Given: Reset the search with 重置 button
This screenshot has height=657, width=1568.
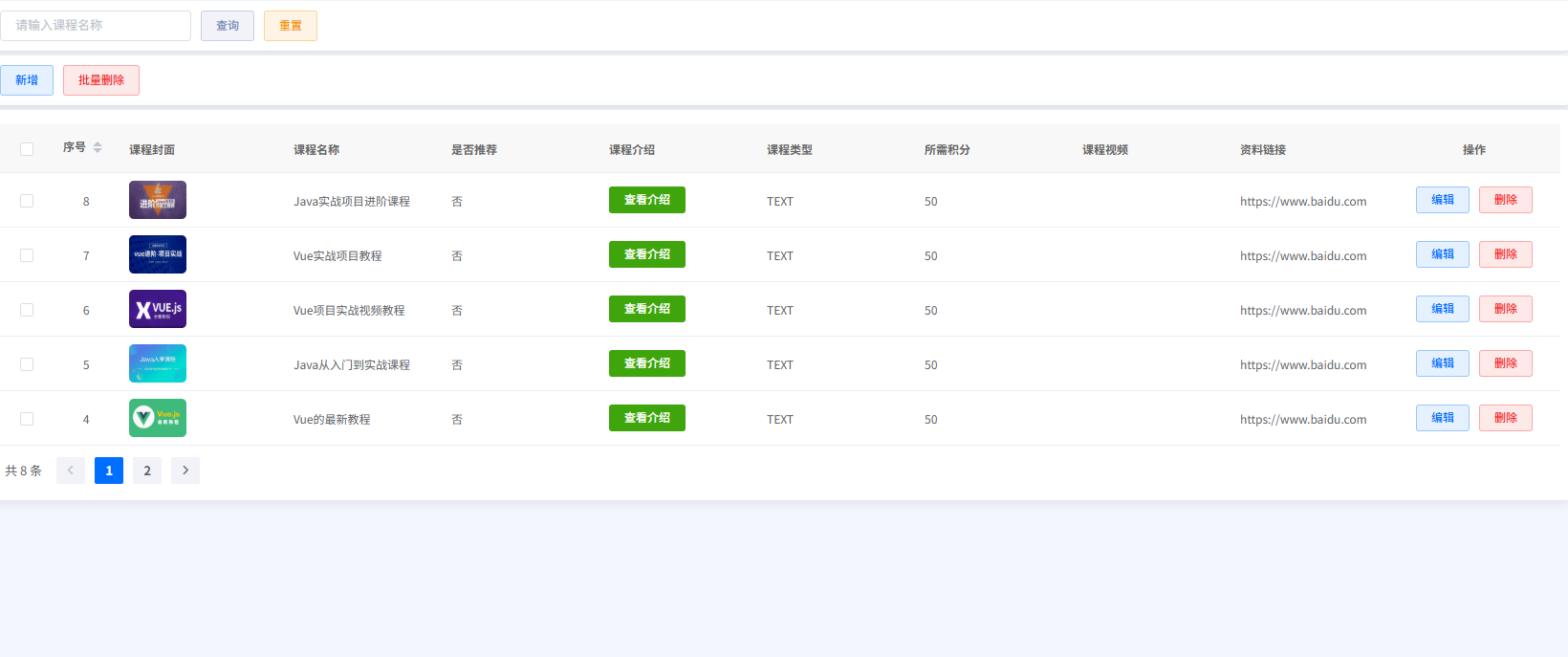Looking at the screenshot, I should point(291,26).
